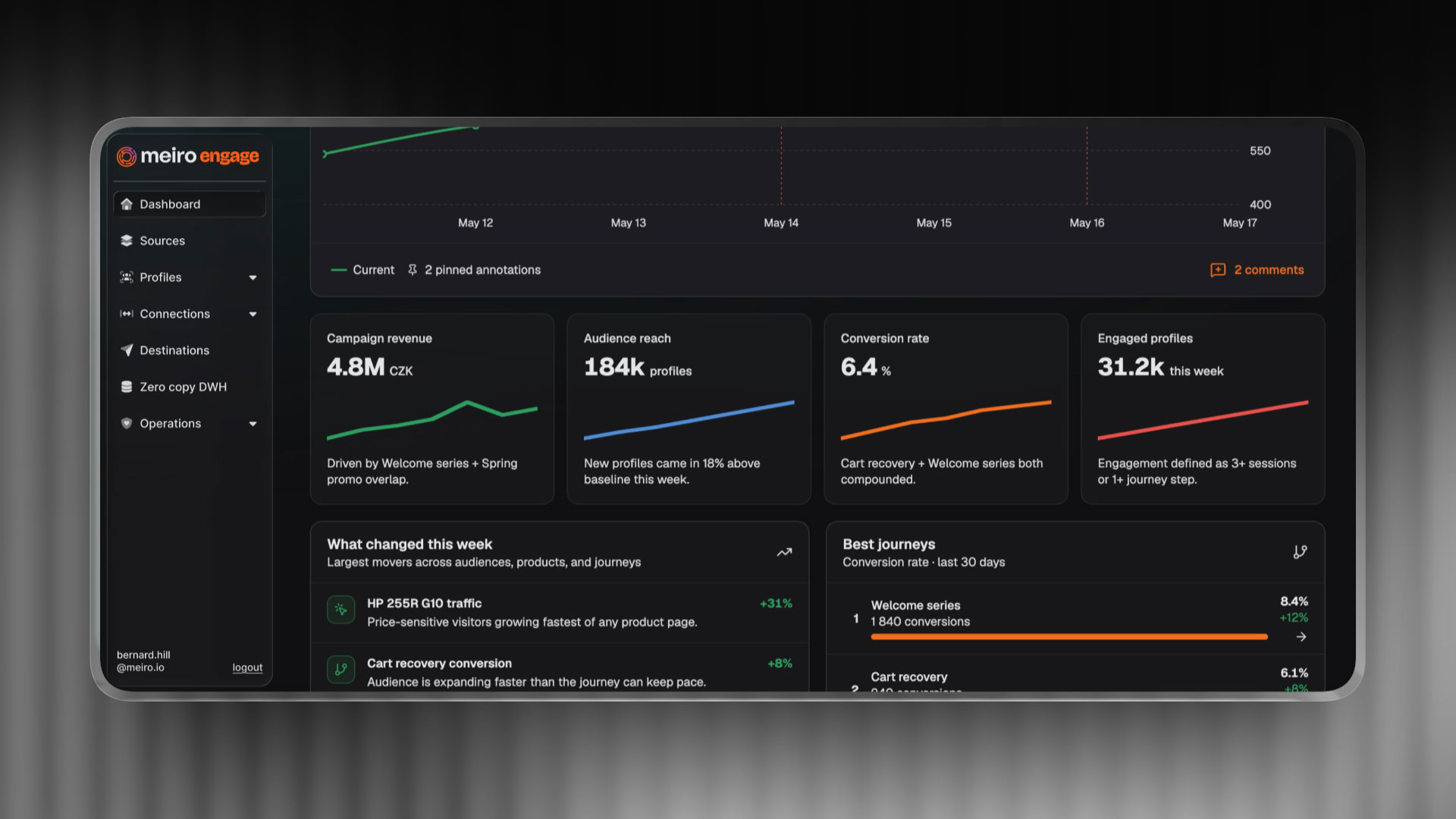
Task: Expand the Operations menu chevron
Action: [253, 424]
